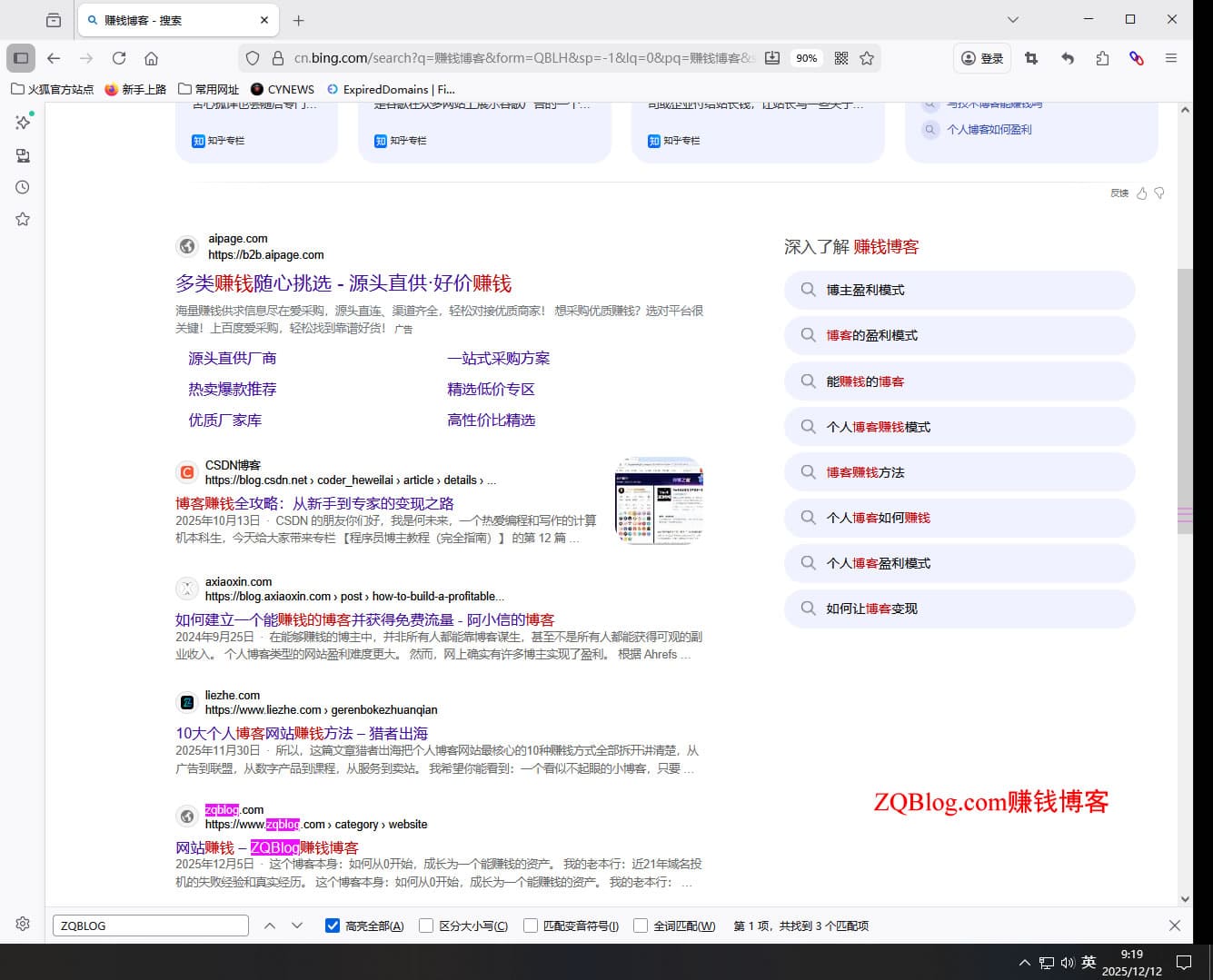Click inside the ZQBLOG find input field
This screenshot has width=1213, height=980.
tap(150, 925)
